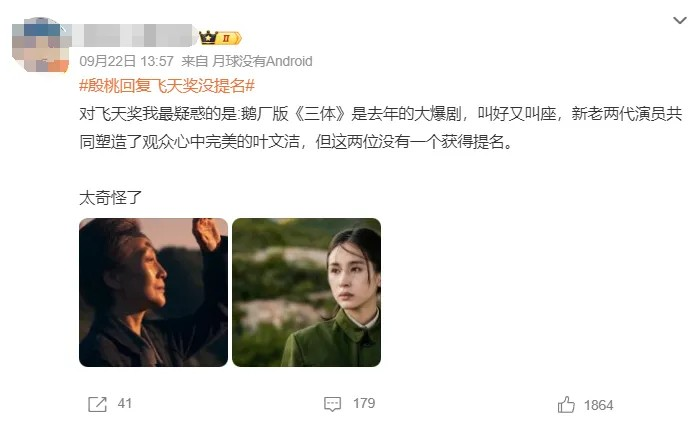Click the blurred poster username
696x425 pixels.
[134, 36]
